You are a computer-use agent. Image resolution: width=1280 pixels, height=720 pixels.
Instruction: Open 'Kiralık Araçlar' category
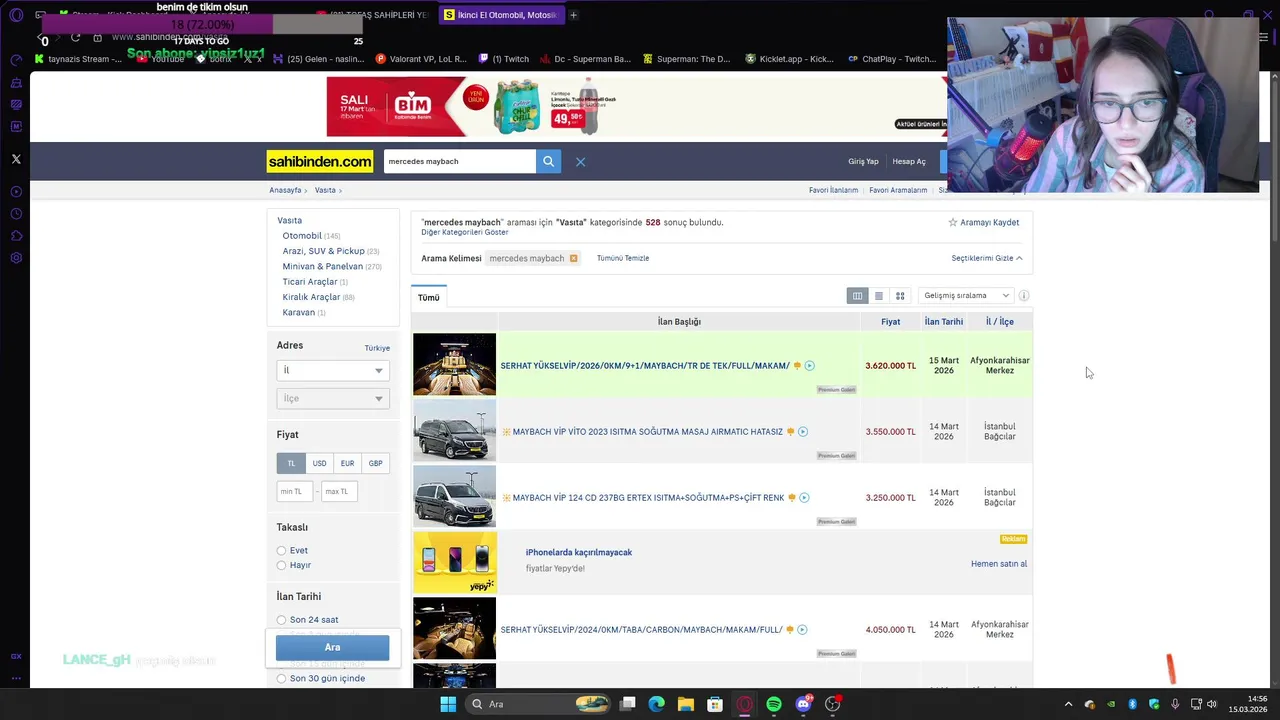click(x=311, y=297)
